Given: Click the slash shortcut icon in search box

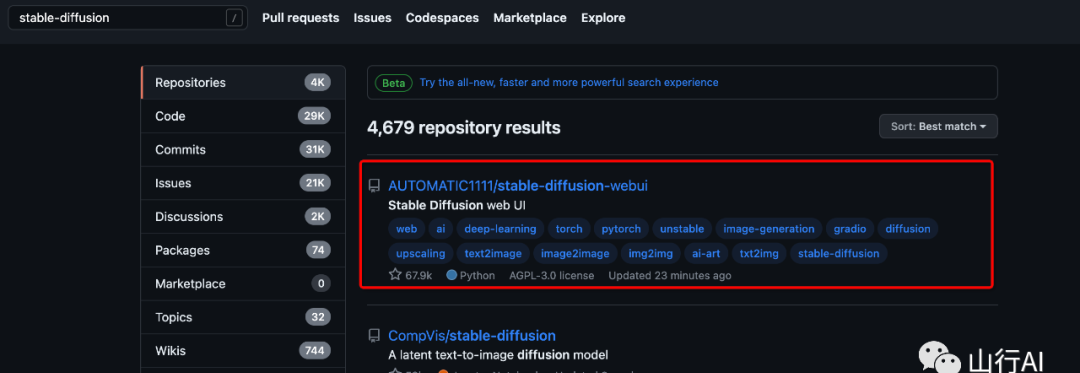Looking at the screenshot, I should click(x=235, y=19).
